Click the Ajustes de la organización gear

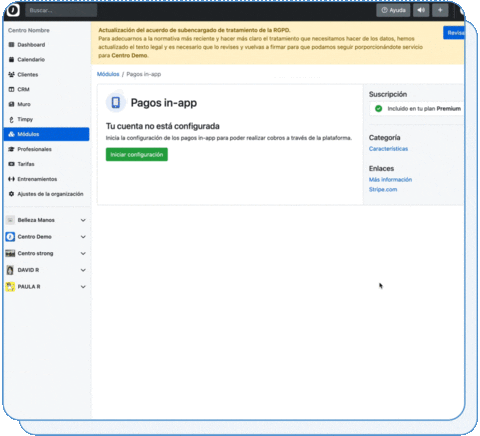pyautogui.click(x=11, y=194)
